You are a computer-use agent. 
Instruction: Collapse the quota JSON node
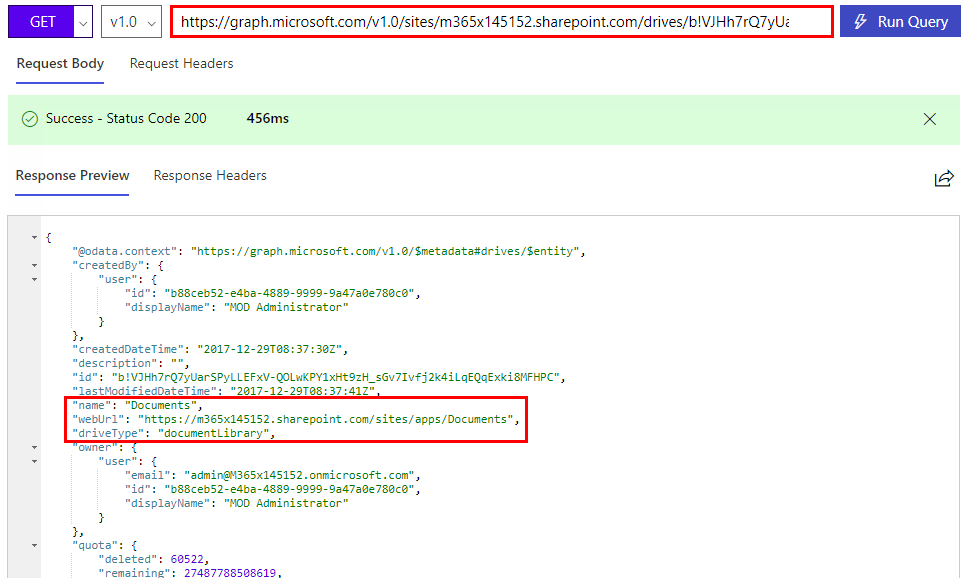34,545
